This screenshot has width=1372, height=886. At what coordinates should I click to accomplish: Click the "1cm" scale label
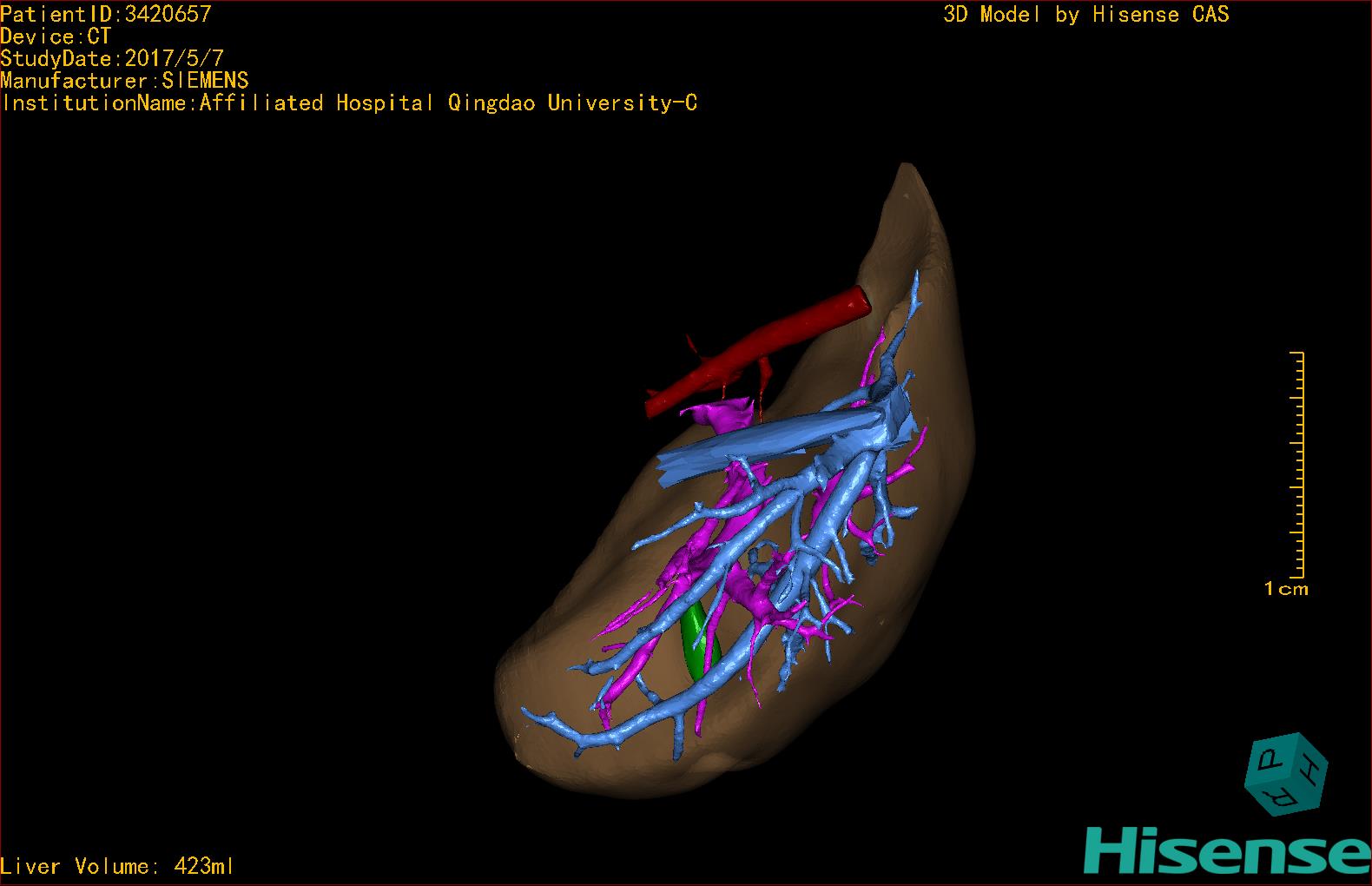[1286, 589]
